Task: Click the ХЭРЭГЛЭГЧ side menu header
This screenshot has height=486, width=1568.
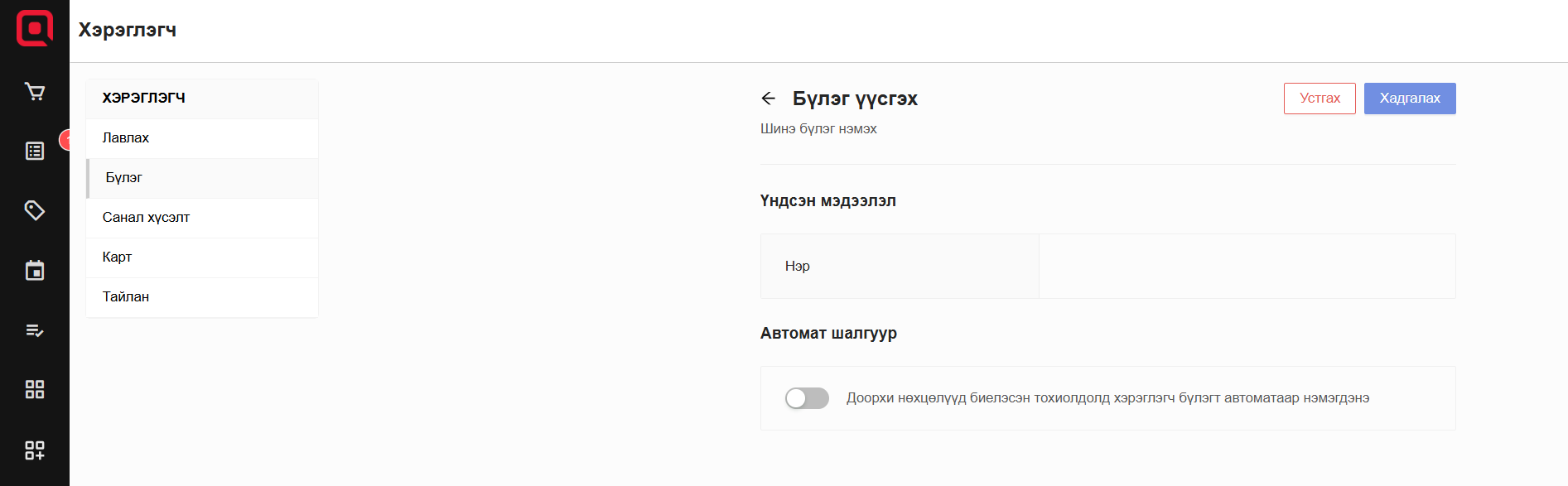Action: point(144,98)
